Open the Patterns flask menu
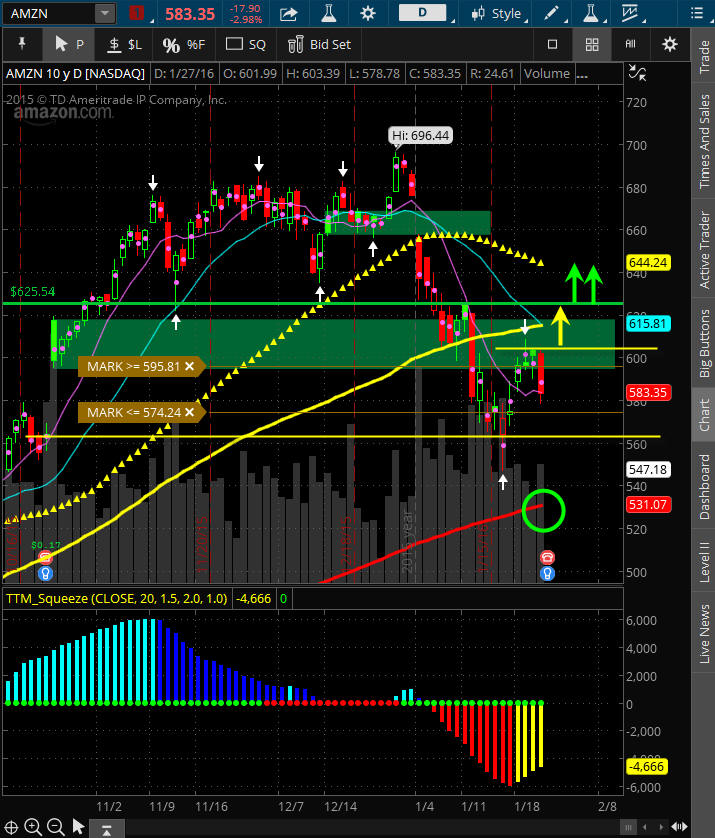 tap(590, 13)
